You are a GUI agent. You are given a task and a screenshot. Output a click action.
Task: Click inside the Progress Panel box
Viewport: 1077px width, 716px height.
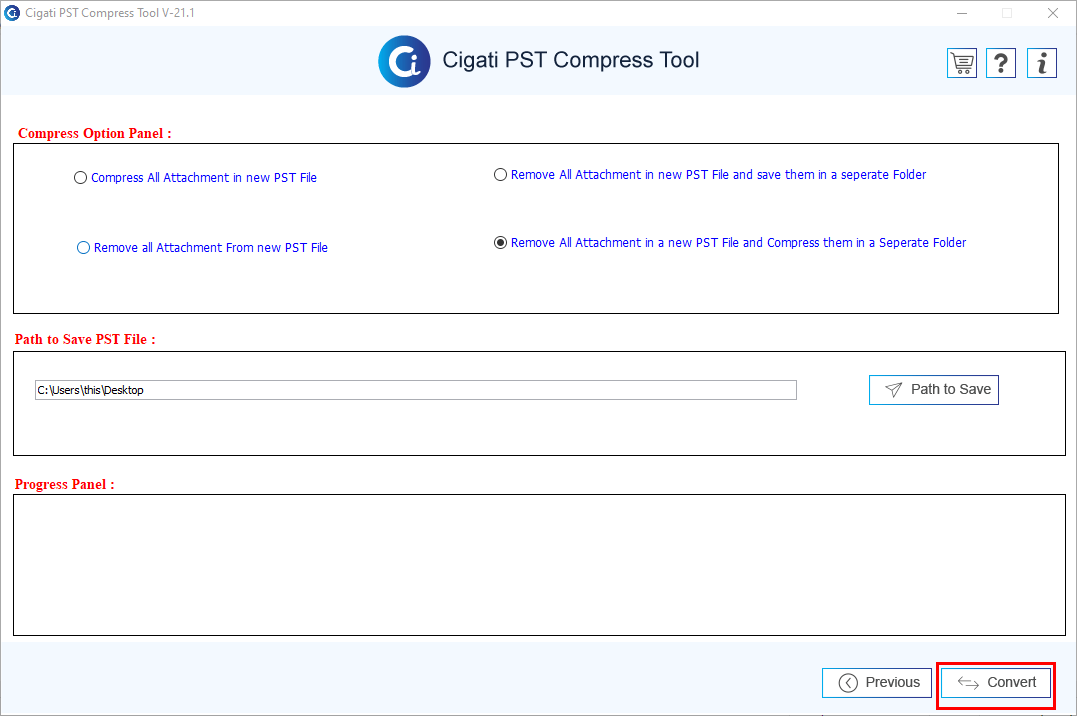point(539,565)
